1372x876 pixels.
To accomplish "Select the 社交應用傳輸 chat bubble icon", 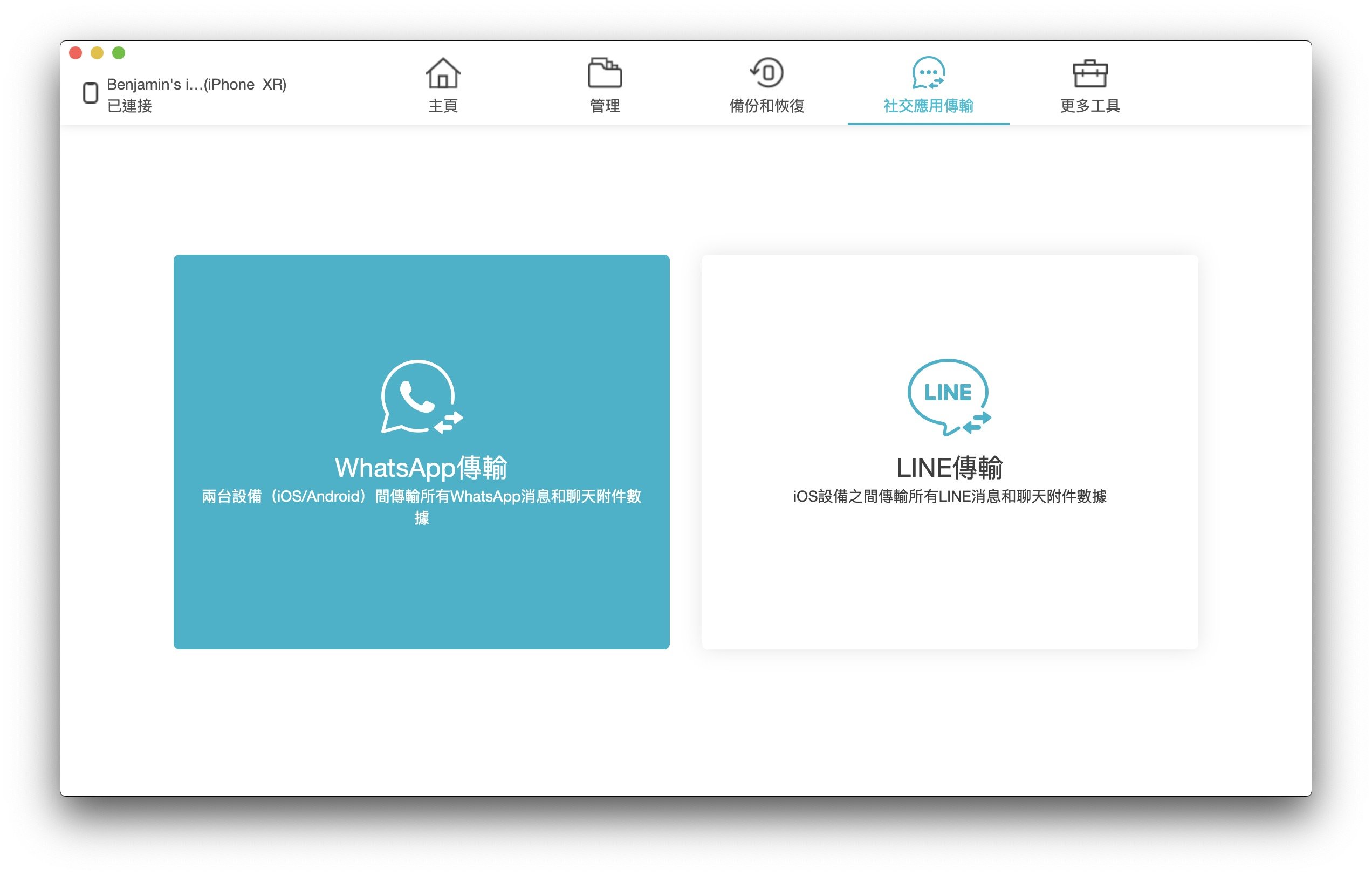I will click(928, 73).
